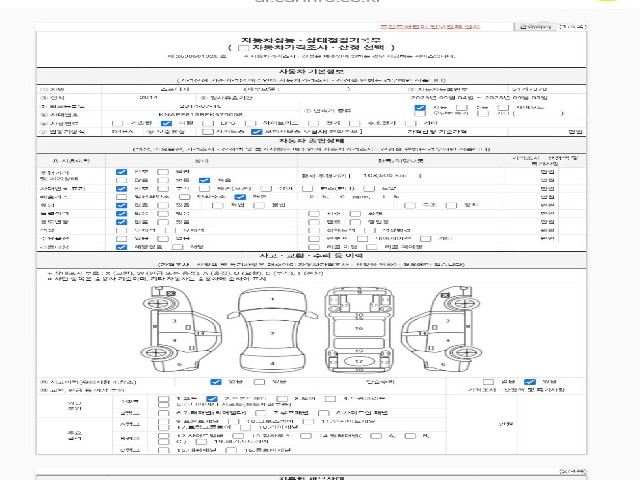Toggle the checked insurer warranty checkbox
This screenshot has width=640, height=480.
coord(257,132)
